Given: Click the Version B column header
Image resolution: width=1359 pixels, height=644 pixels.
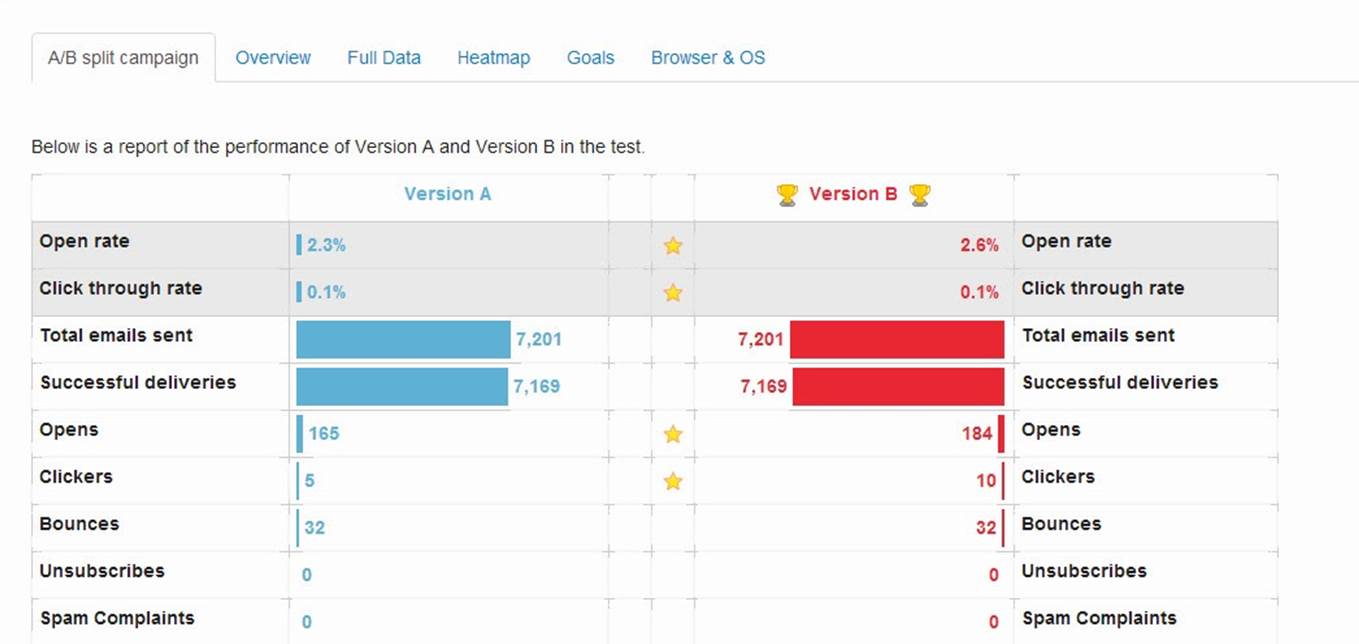Looking at the screenshot, I should [853, 194].
